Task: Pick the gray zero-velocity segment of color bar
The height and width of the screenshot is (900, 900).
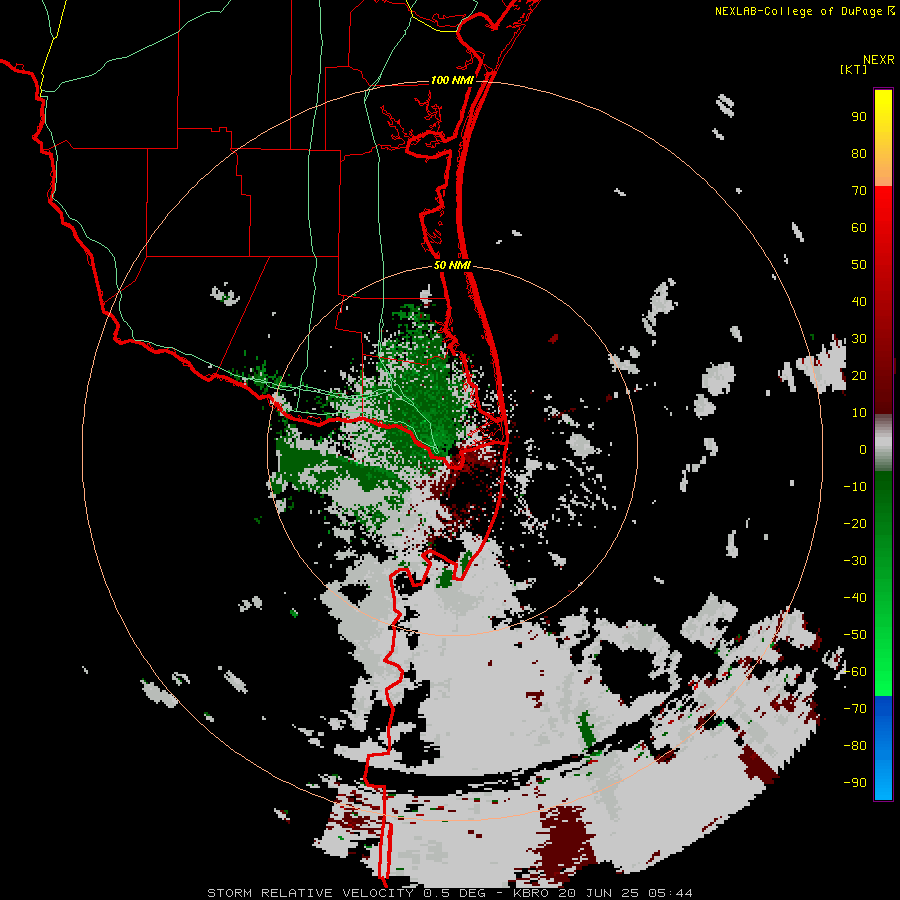Action: click(883, 443)
